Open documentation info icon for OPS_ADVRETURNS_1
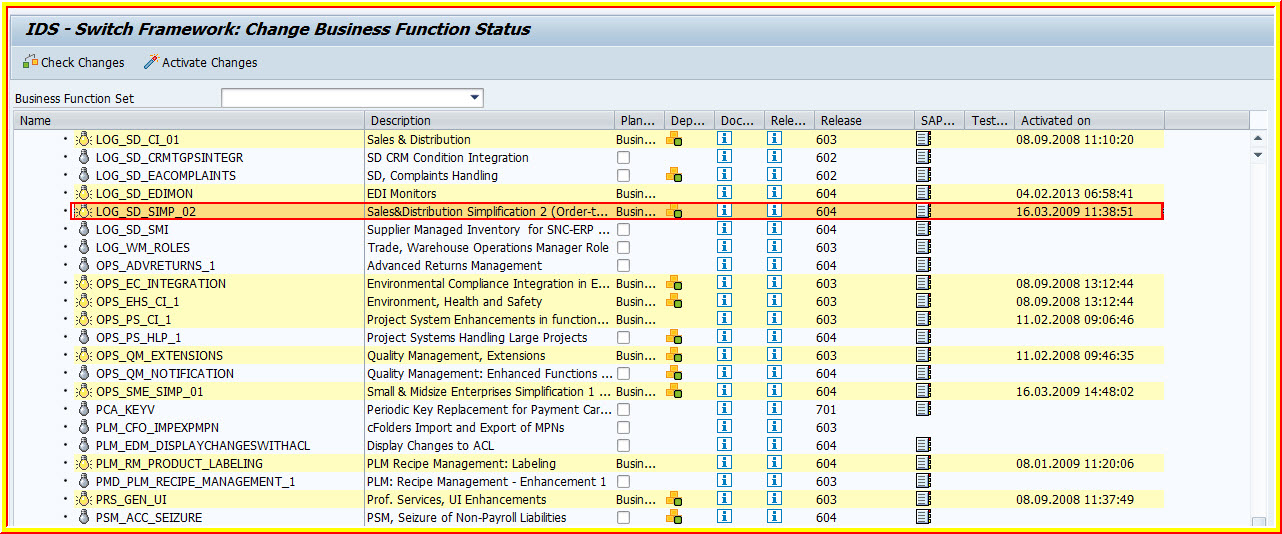Image resolution: width=1282 pixels, height=534 pixels. pos(725,266)
